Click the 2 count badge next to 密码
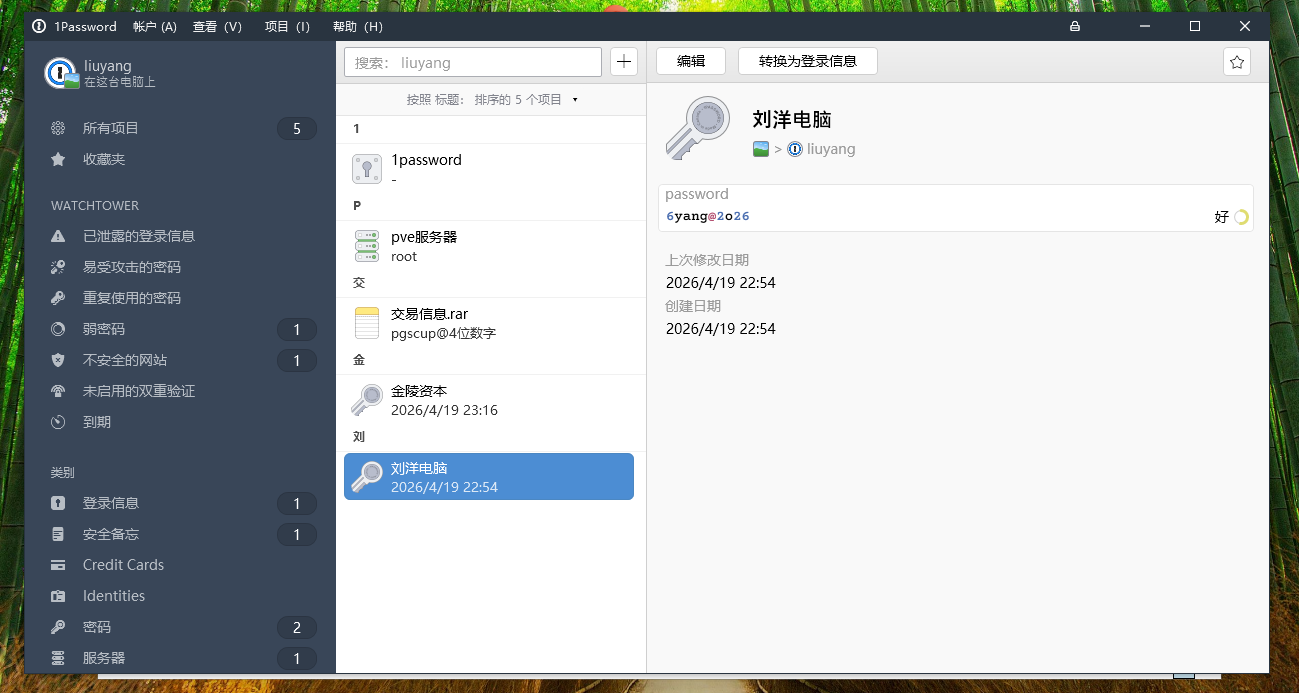This screenshot has height=693, width=1299. point(297,627)
